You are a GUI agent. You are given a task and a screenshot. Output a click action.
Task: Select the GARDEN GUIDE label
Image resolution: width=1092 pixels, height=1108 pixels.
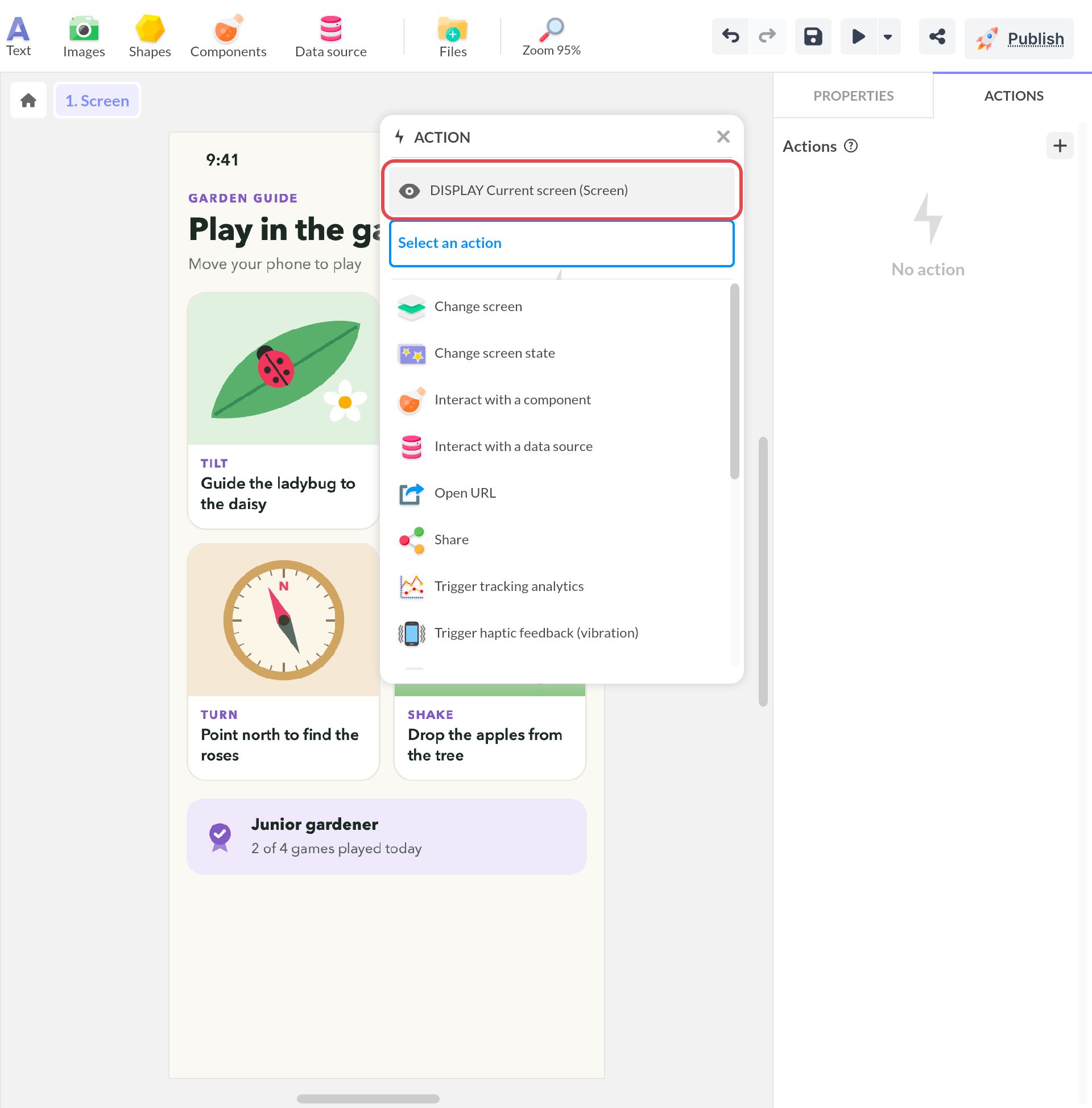tap(243, 198)
